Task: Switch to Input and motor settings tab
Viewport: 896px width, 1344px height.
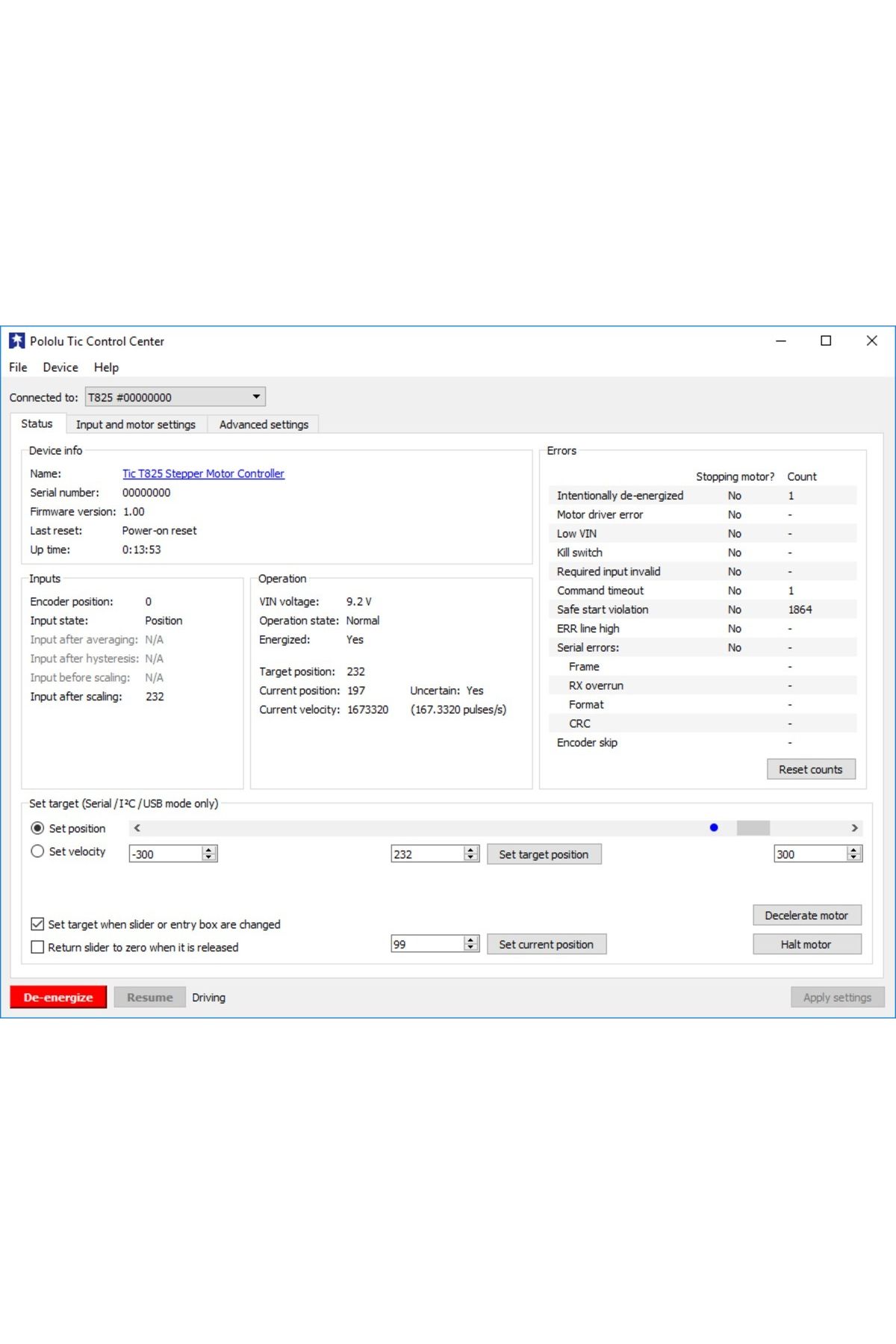Action: 136,424
